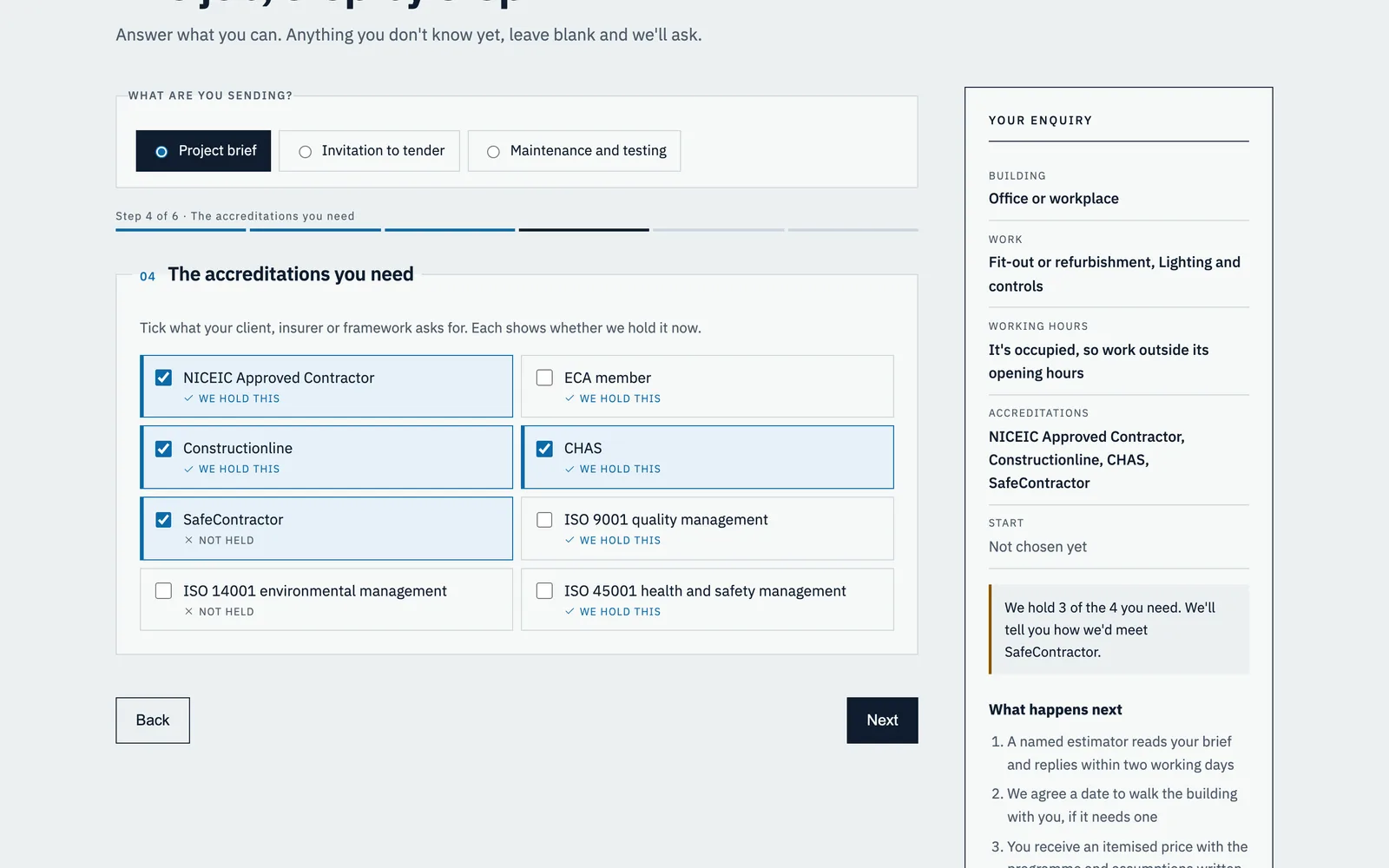Click 'A named estimator reads your brief' step
The width and height of the screenshot is (1389, 868).
[x=1120, y=753]
